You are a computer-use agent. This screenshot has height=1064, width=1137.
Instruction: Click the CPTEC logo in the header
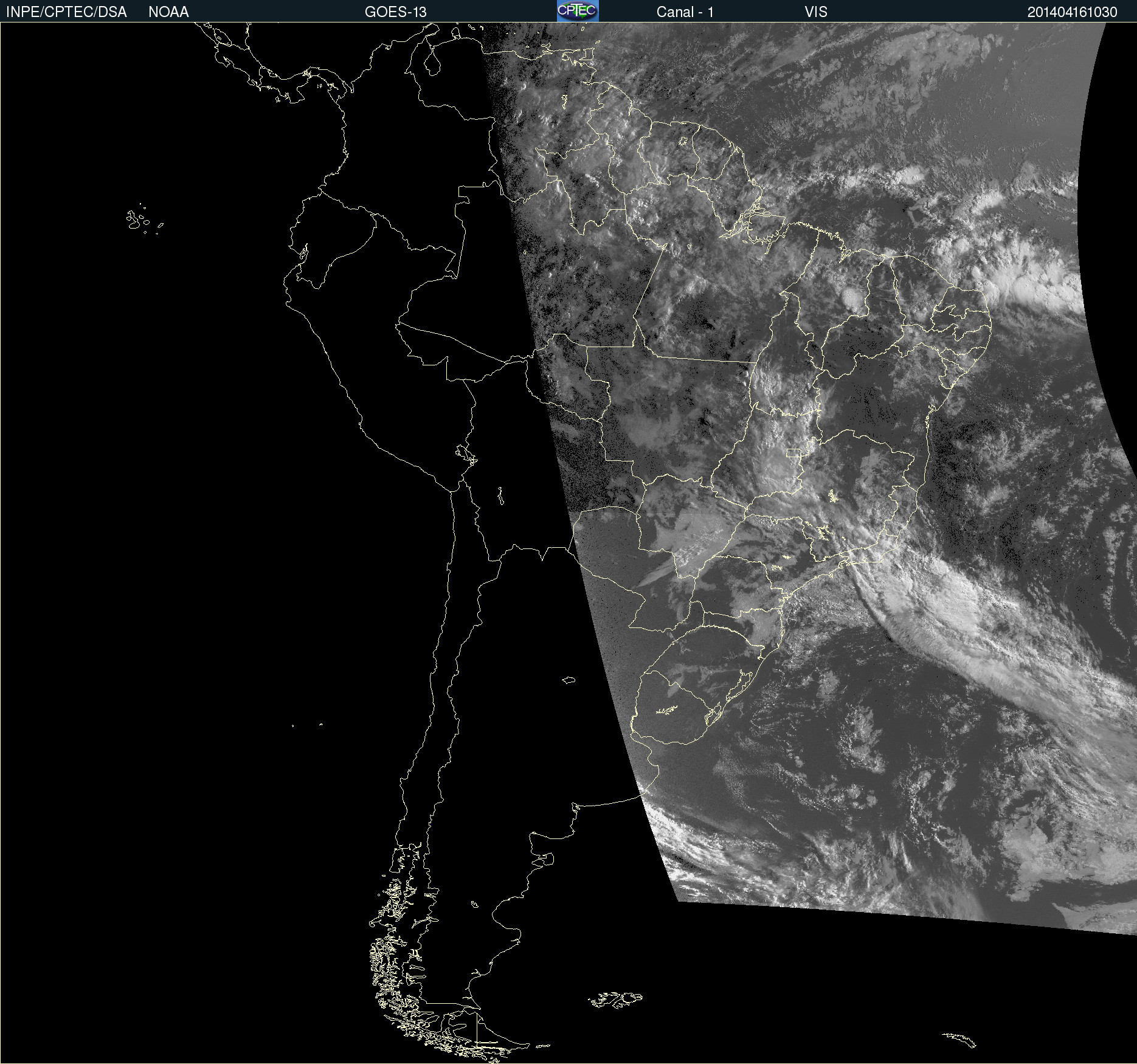(578, 11)
